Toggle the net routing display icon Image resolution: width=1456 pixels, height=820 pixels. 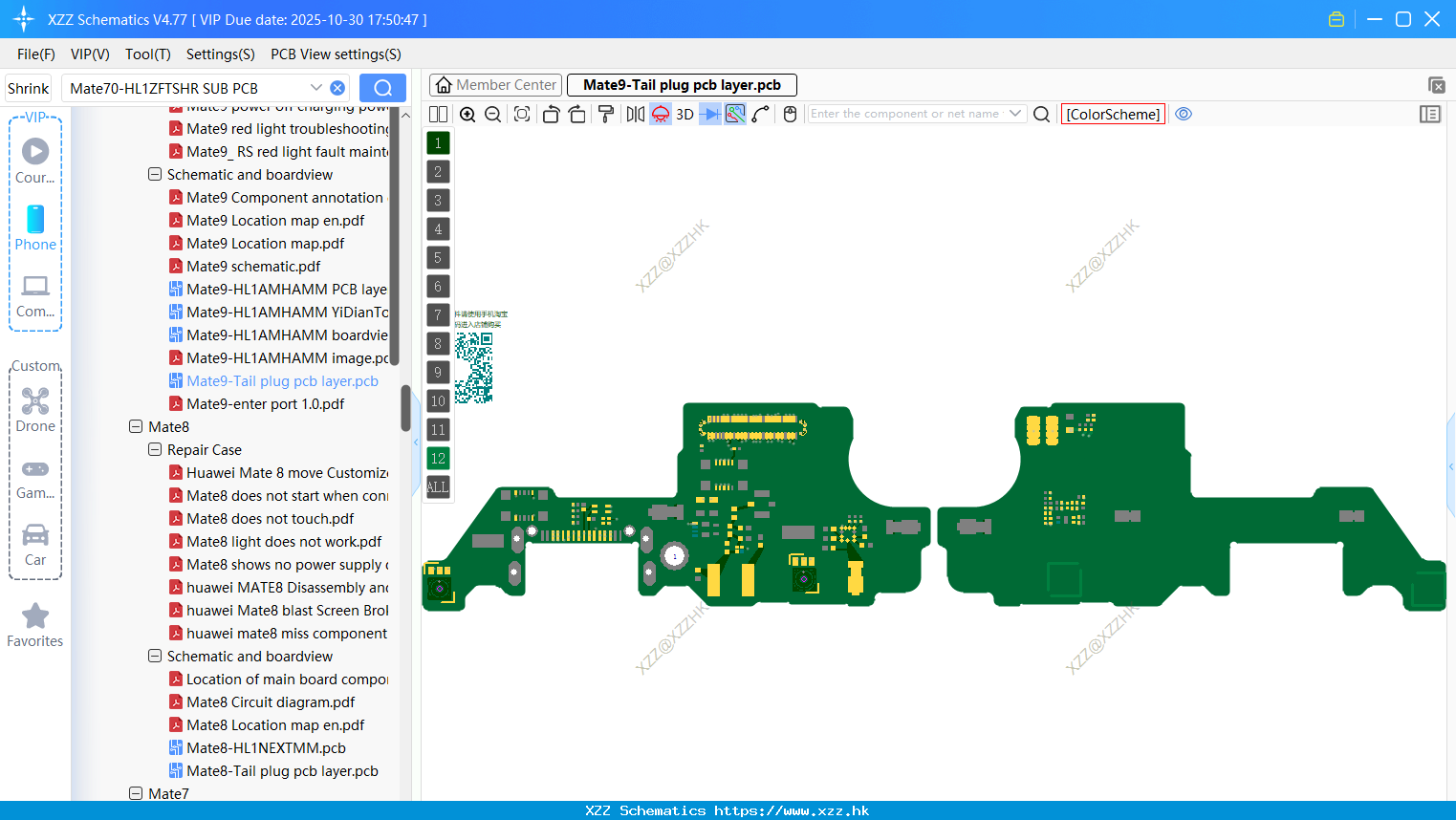coord(735,115)
